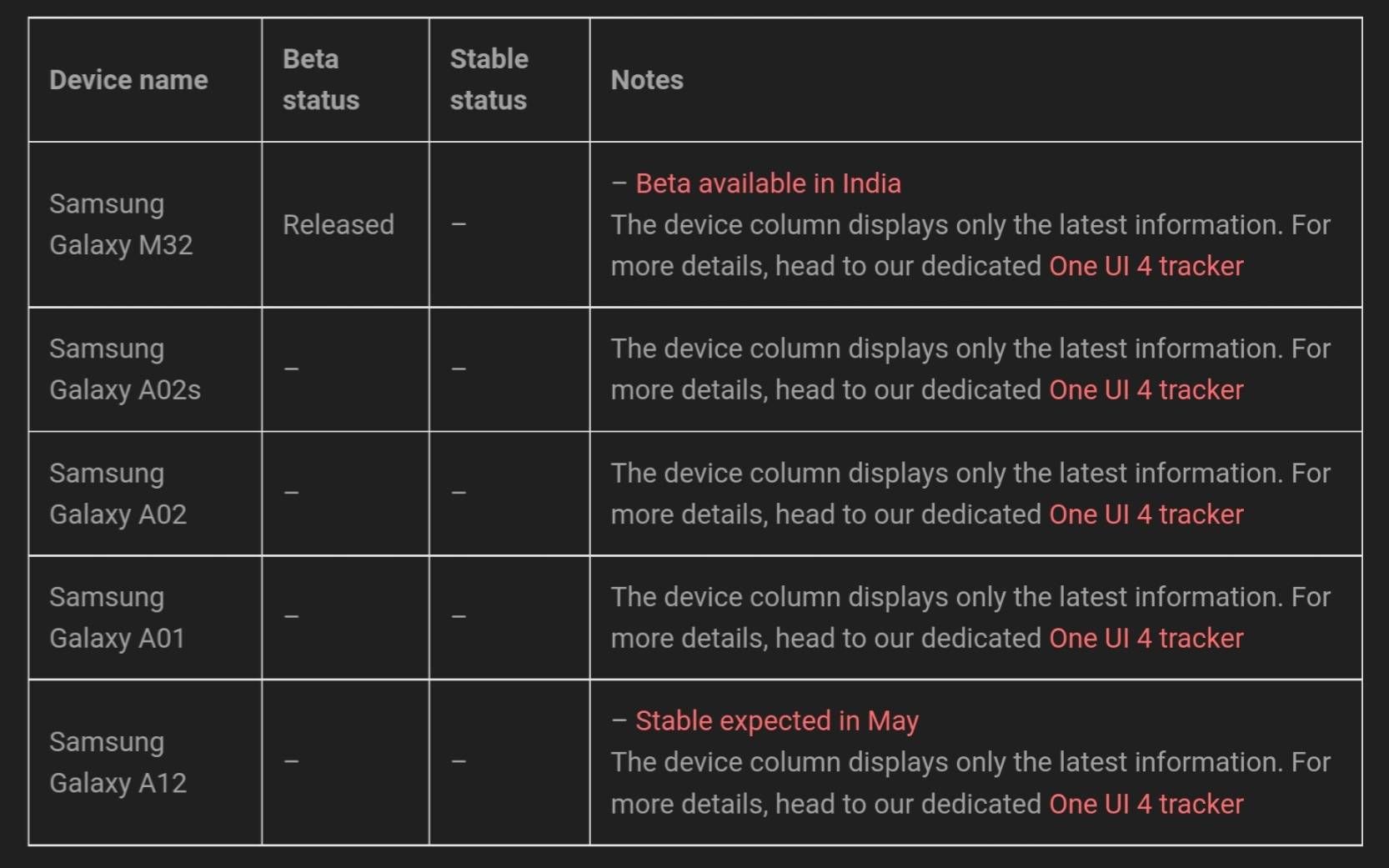
Task: Select the "Stable status" column header
Action: click(489, 80)
